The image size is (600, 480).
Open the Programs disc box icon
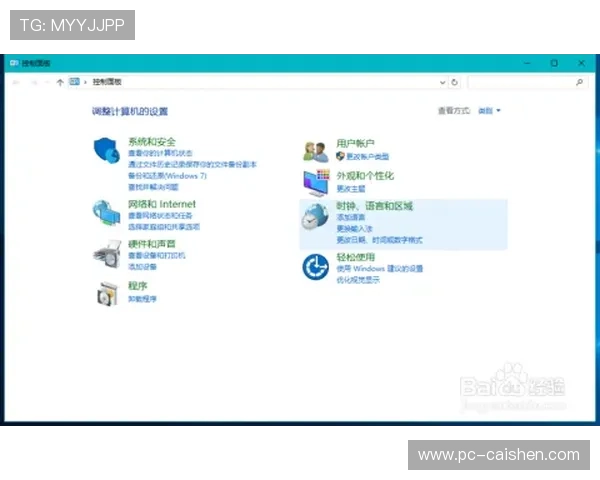pos(107,294)
